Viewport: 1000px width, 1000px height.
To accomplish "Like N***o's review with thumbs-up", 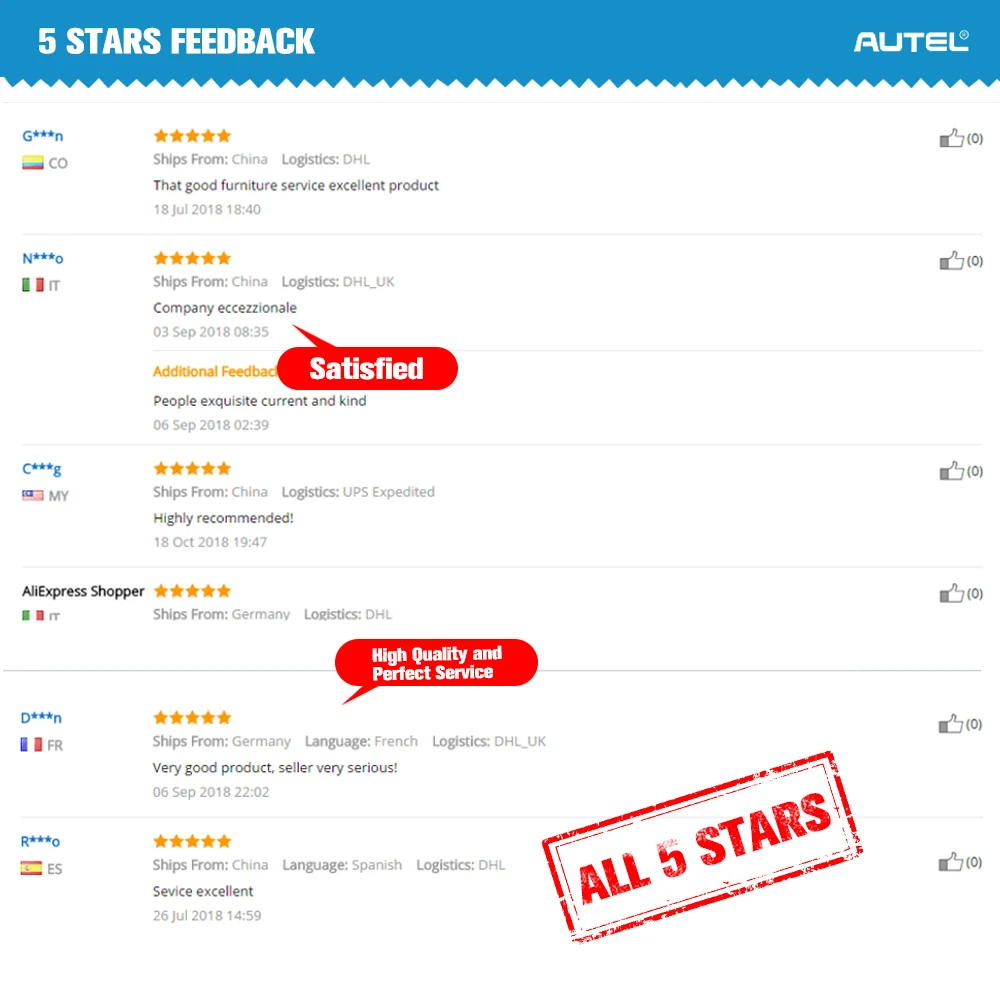I will click(x=951, y=260).
